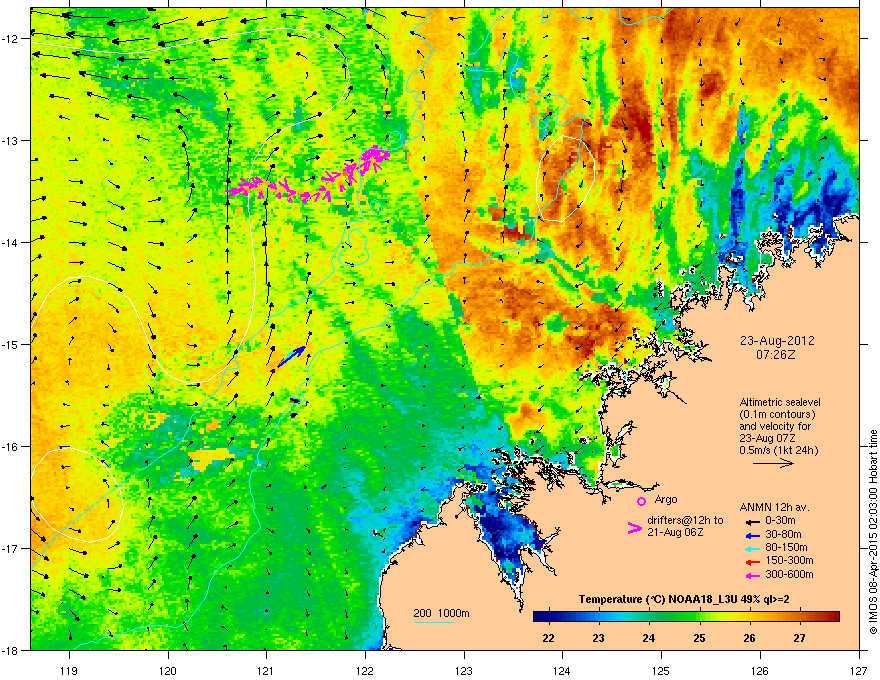880x680 pixels.
Task: Click the temperature color bar
Action: pyautogui.click(x=686, y=616)
